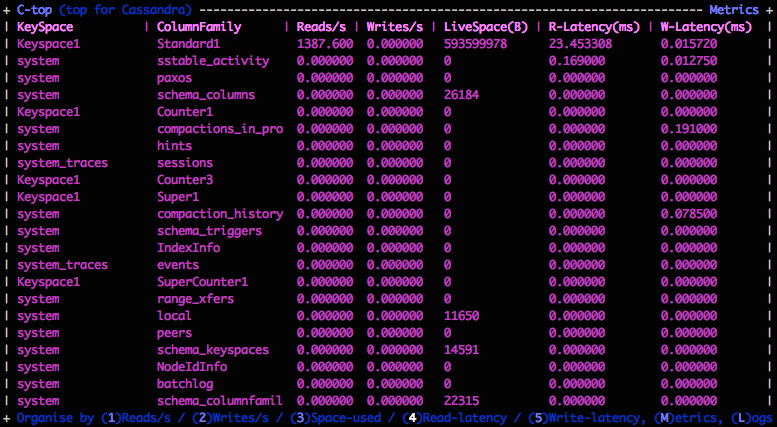The height and width of the screenshot is (427, 777).
Task: Click the Reads/s column header
Action: [x=321, y=27]
